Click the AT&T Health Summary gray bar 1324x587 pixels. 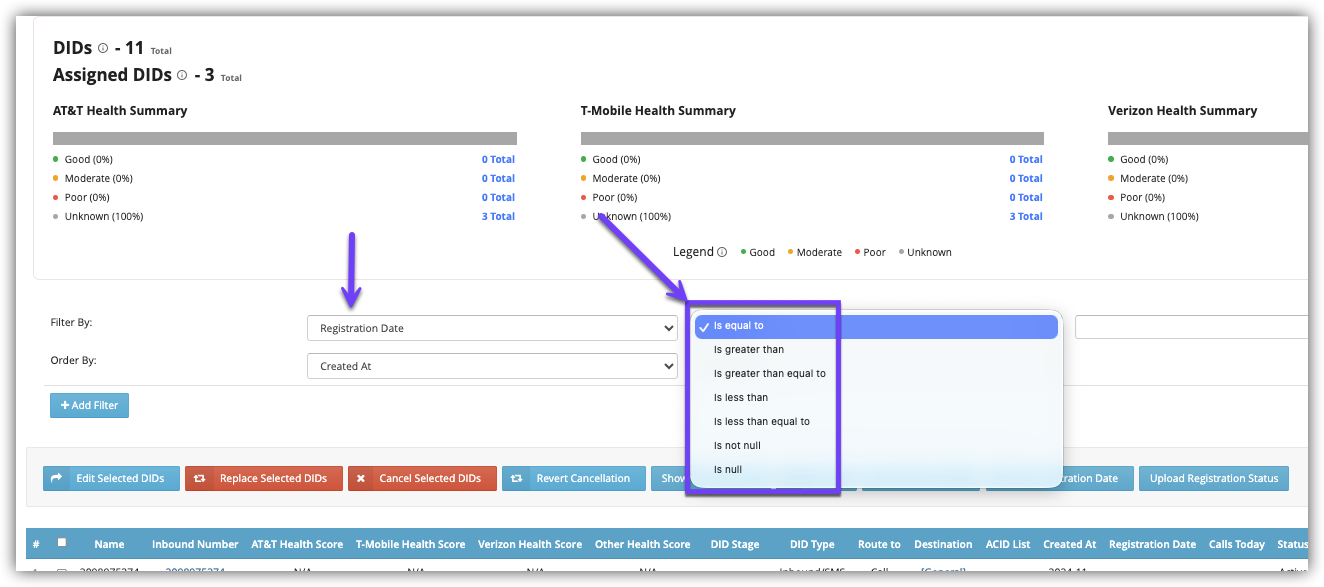[x=284, y=139]
